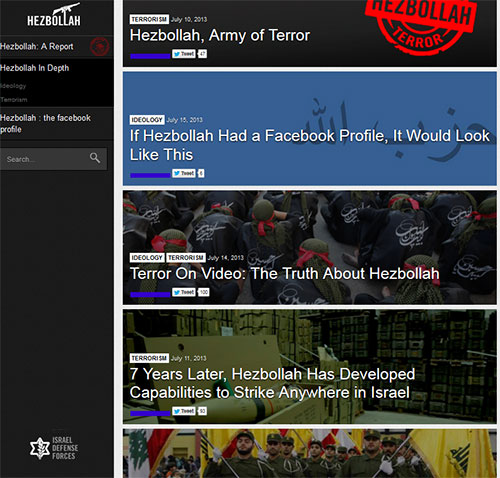
Task: Click IDEOLOGY tag on Terror On Video post
Action: click(147, 258)
